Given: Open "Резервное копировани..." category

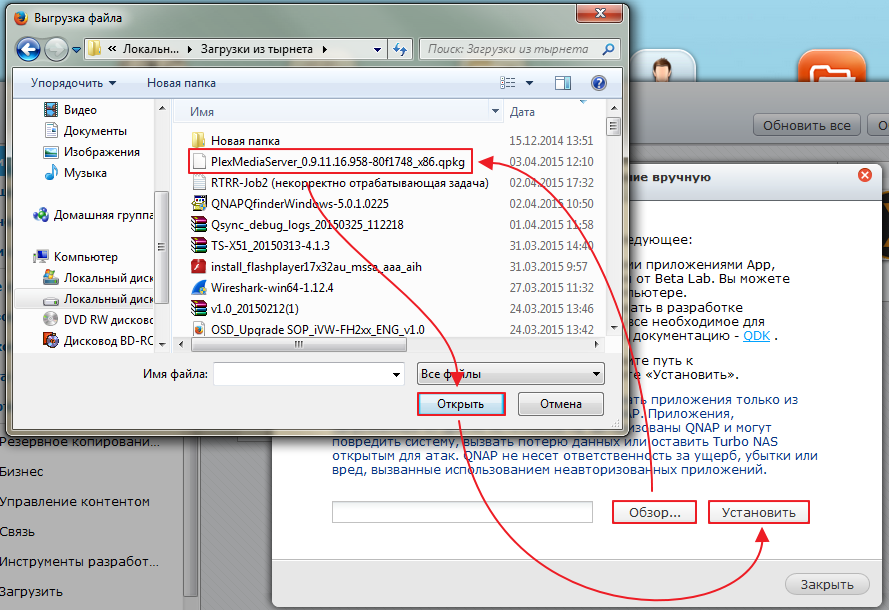Looking at the screenshot, I should pos(80,442).
